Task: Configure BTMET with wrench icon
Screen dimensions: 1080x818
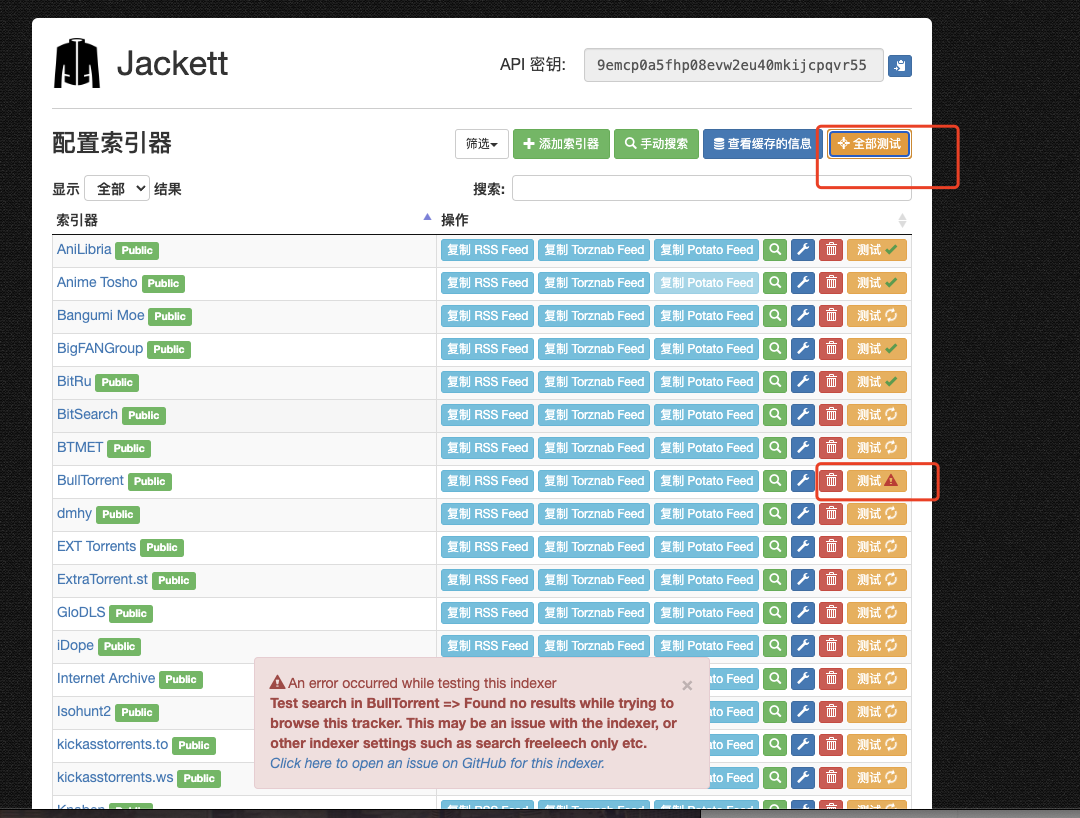Action: coord(803,448)
